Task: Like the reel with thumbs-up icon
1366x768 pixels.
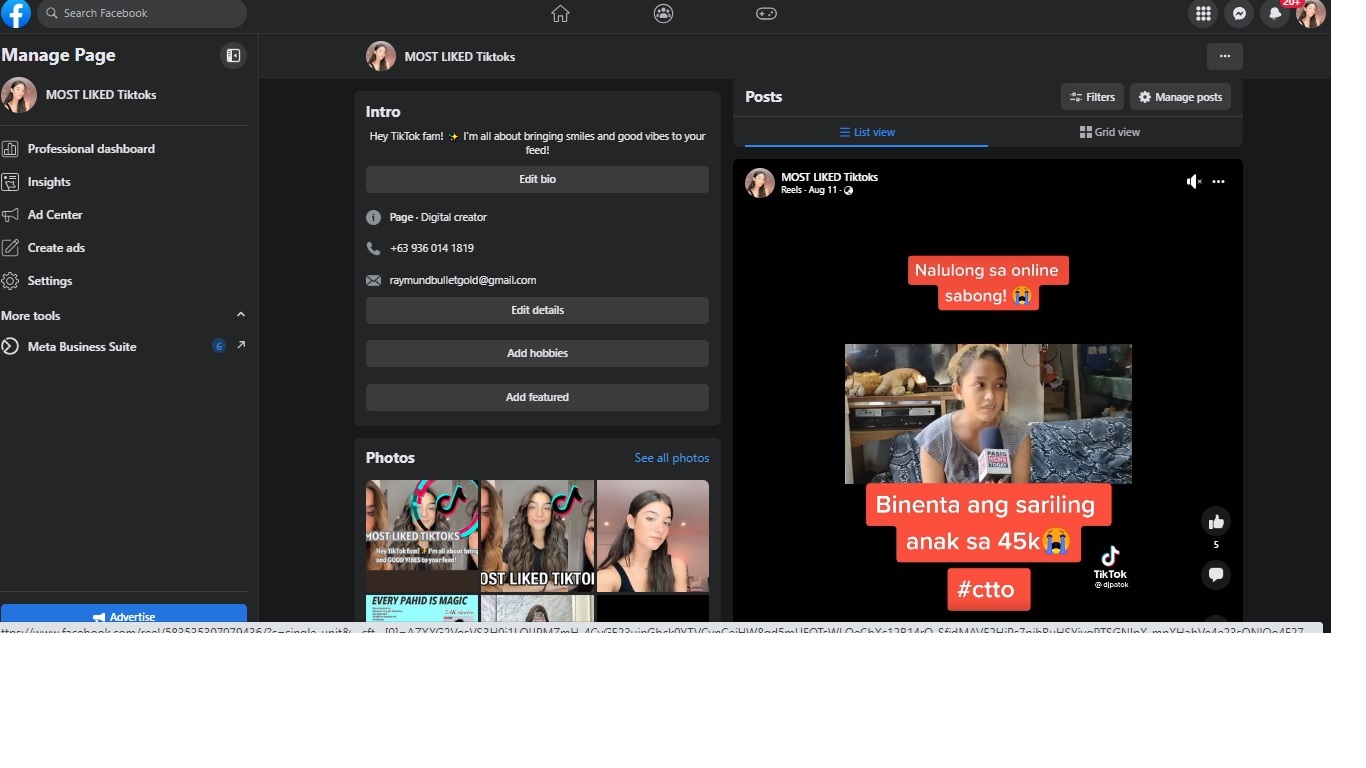Action: click(x=1216, y=521)
